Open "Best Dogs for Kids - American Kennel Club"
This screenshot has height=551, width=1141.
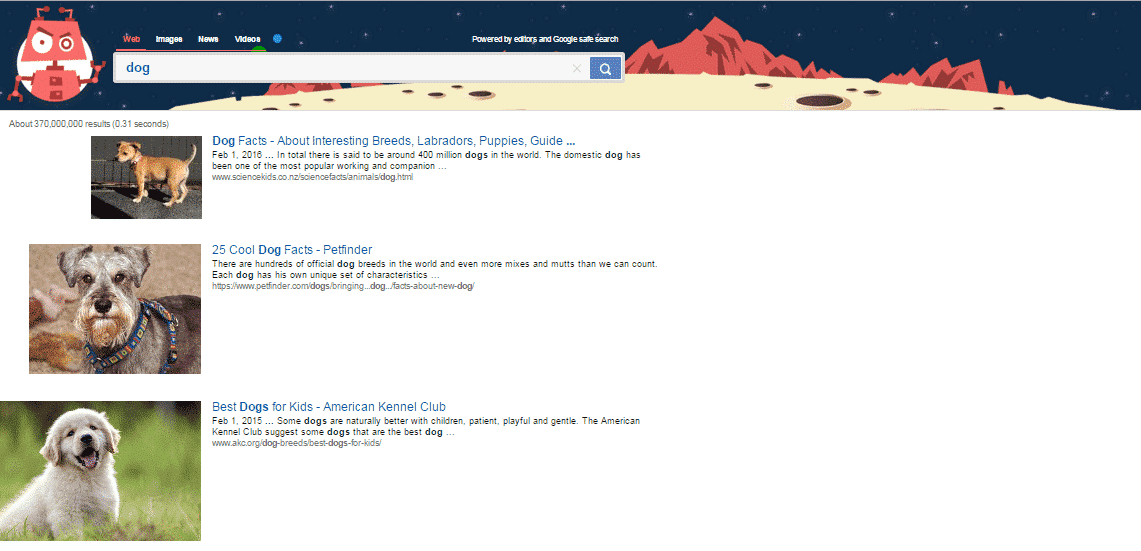click(x=329, y=407)
